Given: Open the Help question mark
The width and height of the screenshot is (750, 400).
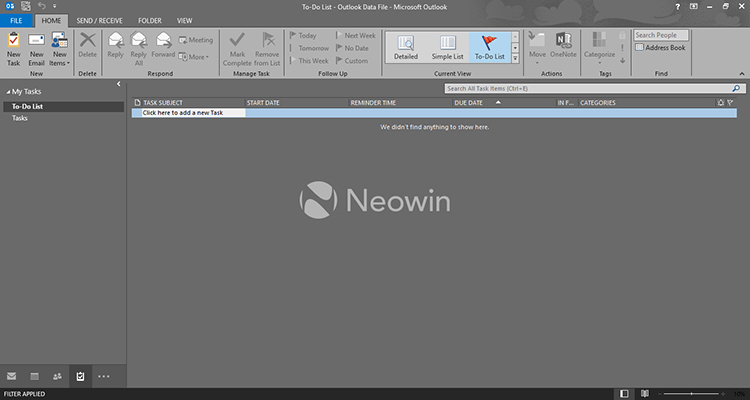Looking at the screenshot, I should (678, 7).
